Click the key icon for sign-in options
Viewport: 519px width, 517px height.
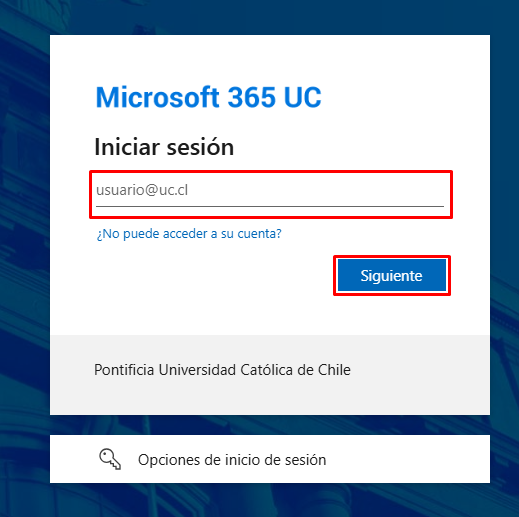point(110,459)
